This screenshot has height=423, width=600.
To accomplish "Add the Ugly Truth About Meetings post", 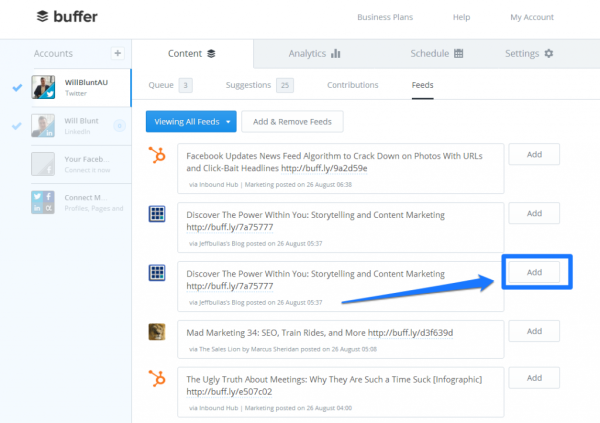I will click(x=534, y=378).
